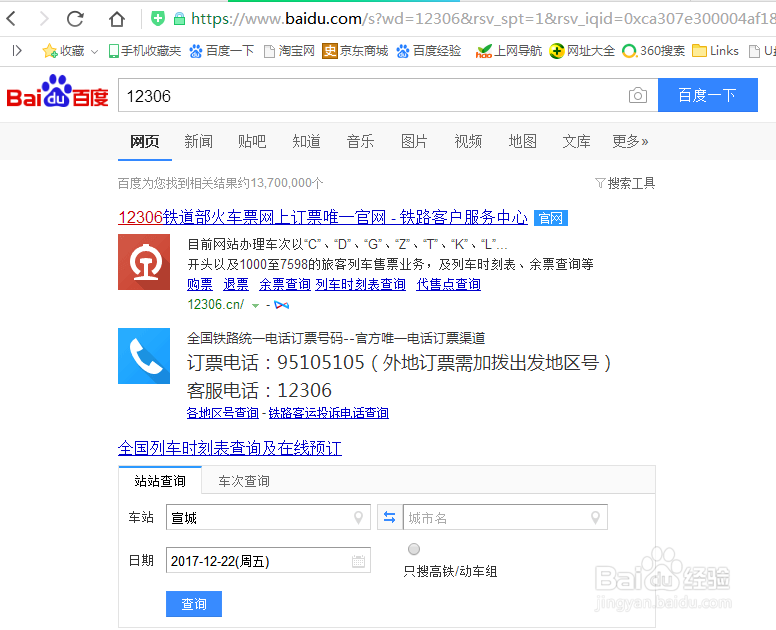Click the blue phone icon thumbnail
This screenshot has width=776, height=630.
[x=144, y=356]
